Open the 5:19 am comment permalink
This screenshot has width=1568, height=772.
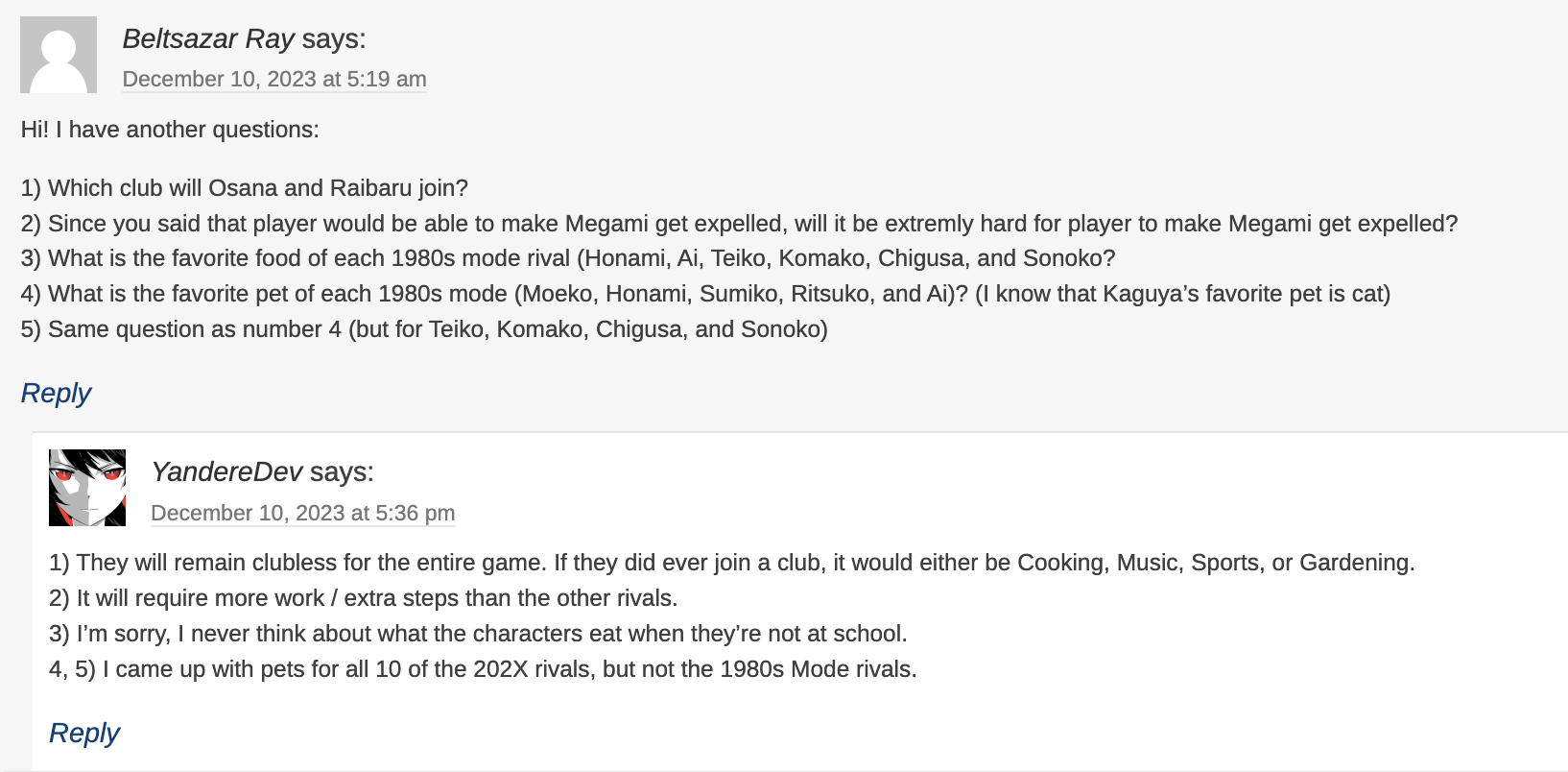tap(274, 80)
